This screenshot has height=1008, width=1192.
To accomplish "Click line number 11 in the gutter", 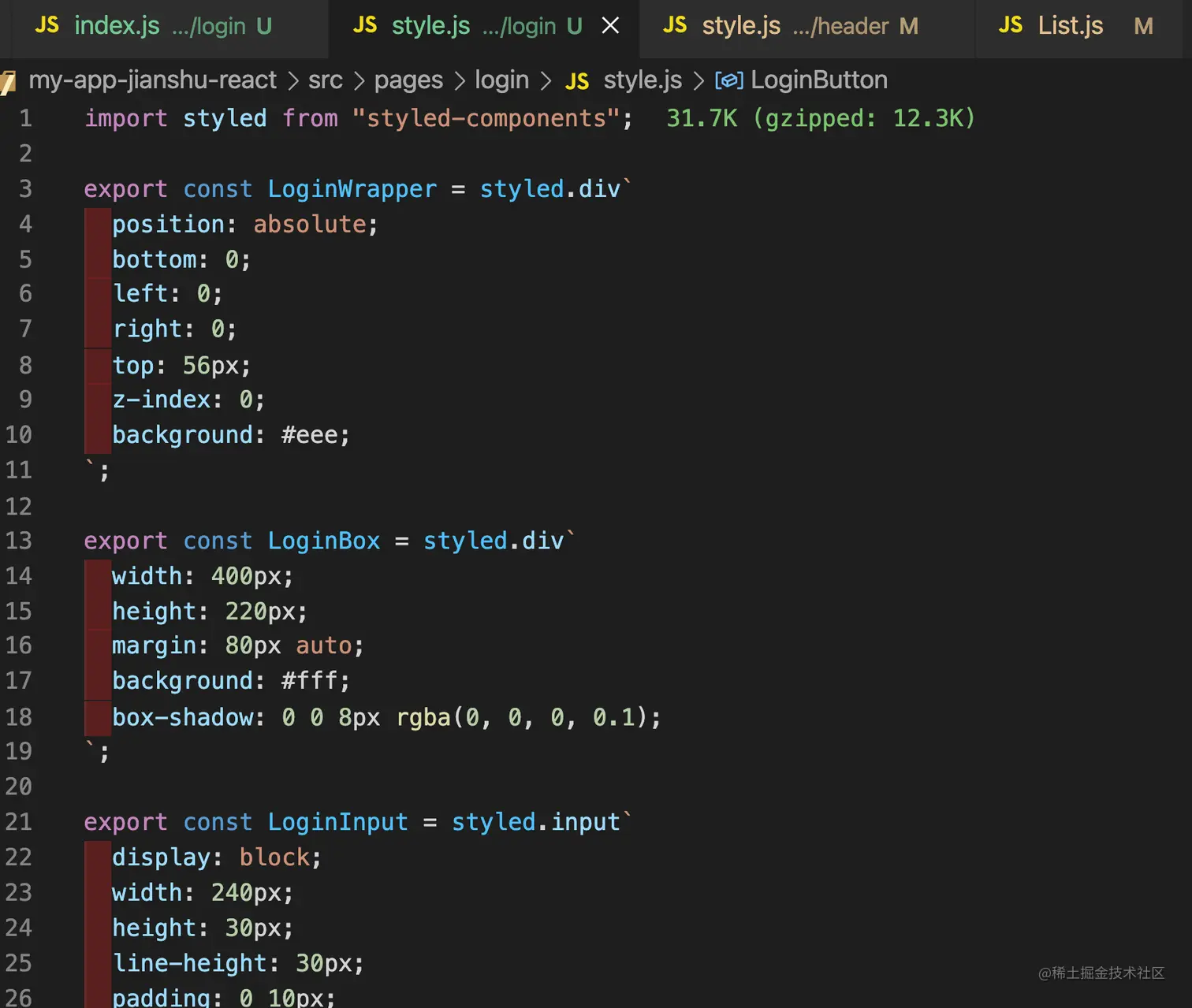I will 19,471.
